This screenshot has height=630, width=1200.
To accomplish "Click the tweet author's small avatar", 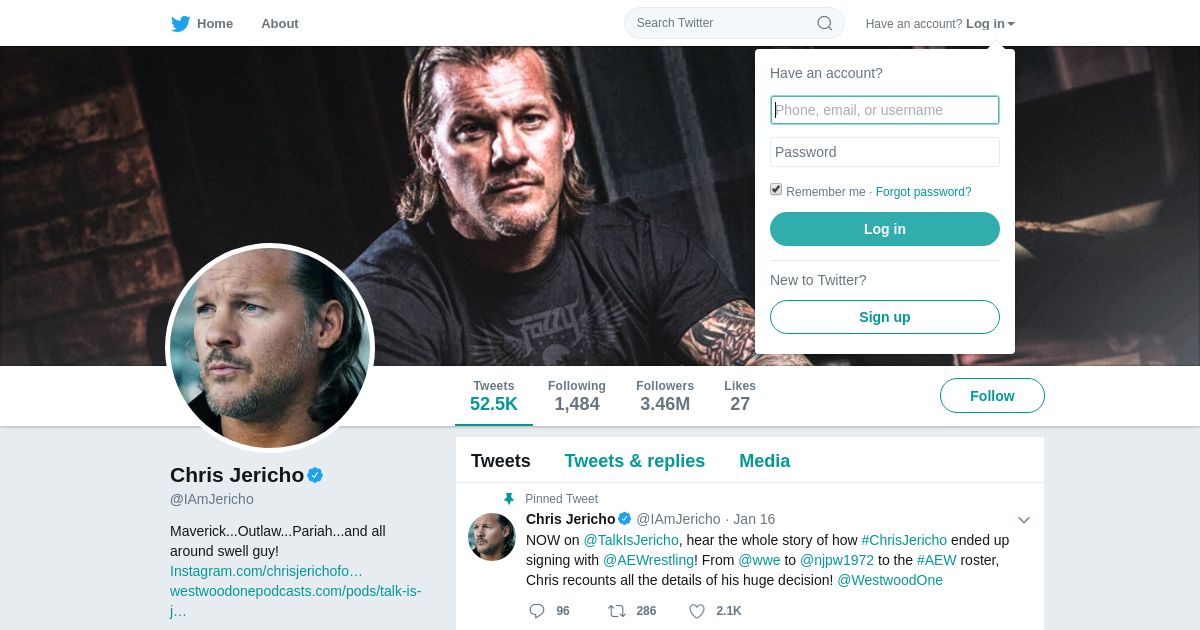I will point(492,537).
